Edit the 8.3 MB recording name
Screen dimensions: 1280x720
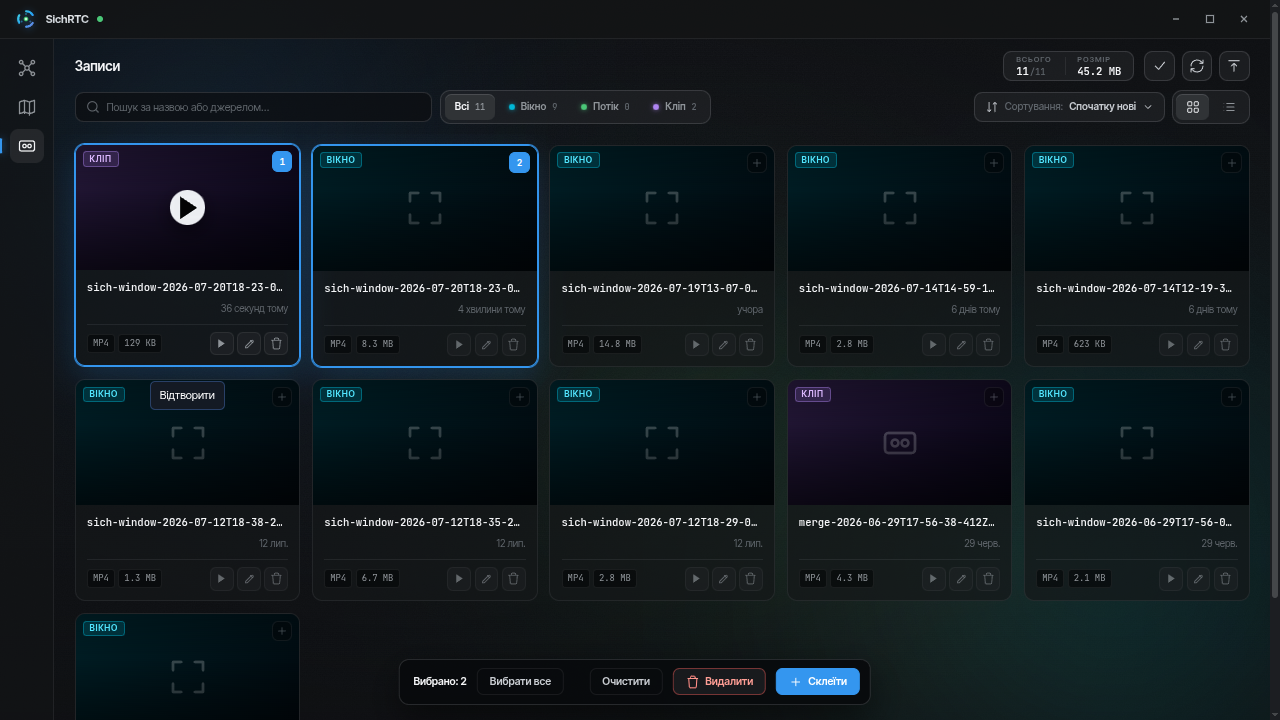coord(486,344)
